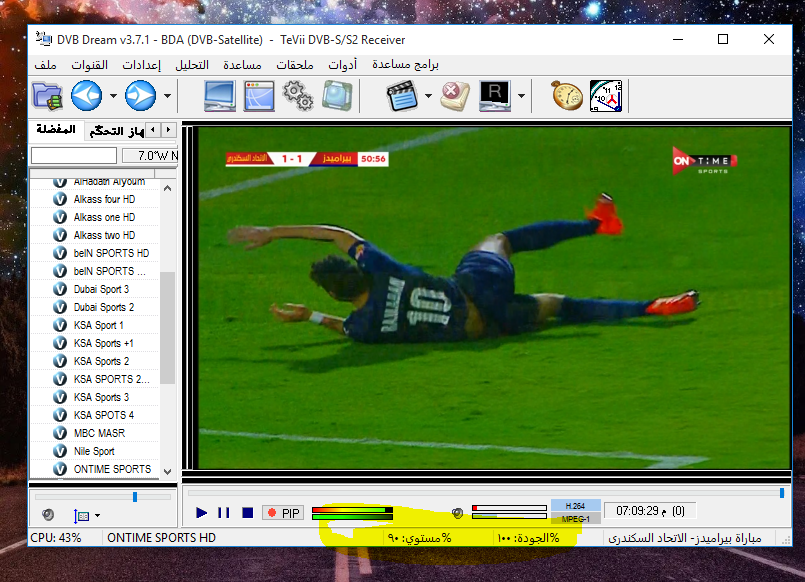Expand dropdown arrow beside clapperboard icon

tap(428, 97)
